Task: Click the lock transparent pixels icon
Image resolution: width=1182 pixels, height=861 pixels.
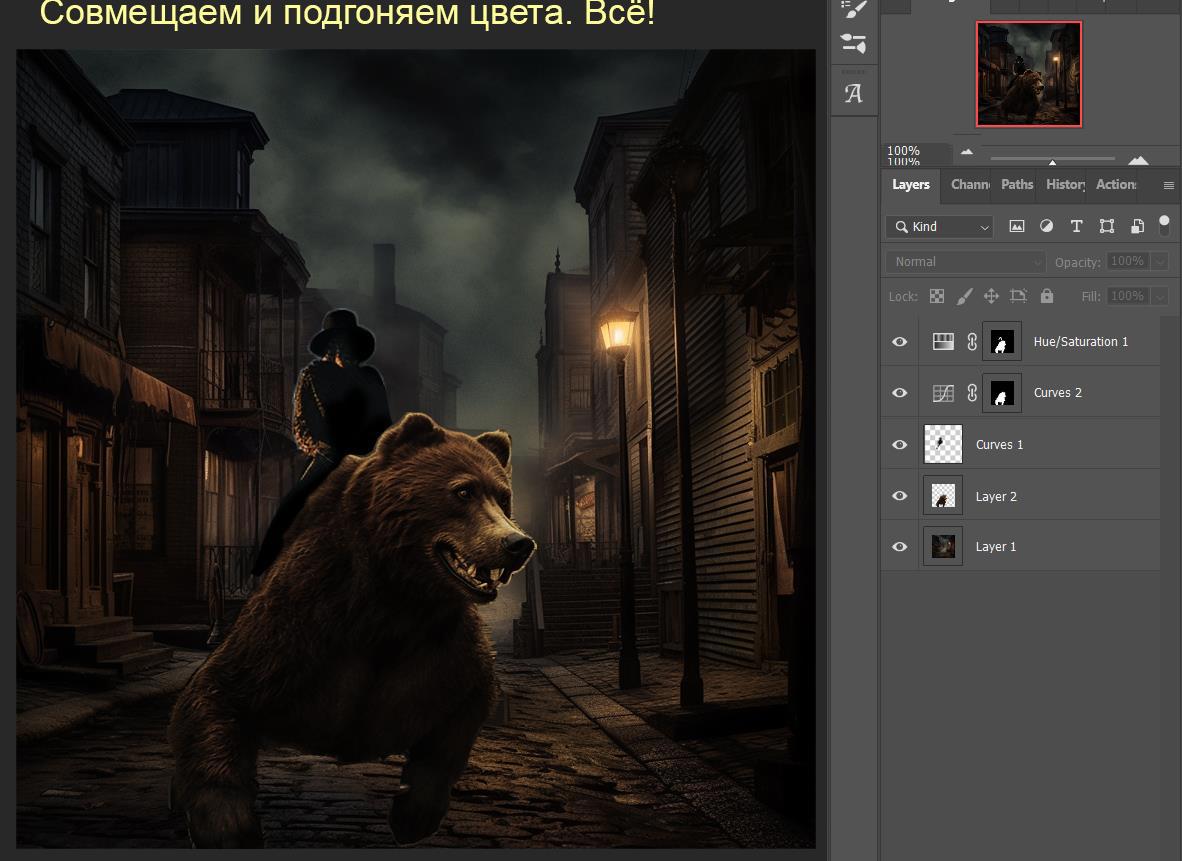Action: click(x=937, y=296)
